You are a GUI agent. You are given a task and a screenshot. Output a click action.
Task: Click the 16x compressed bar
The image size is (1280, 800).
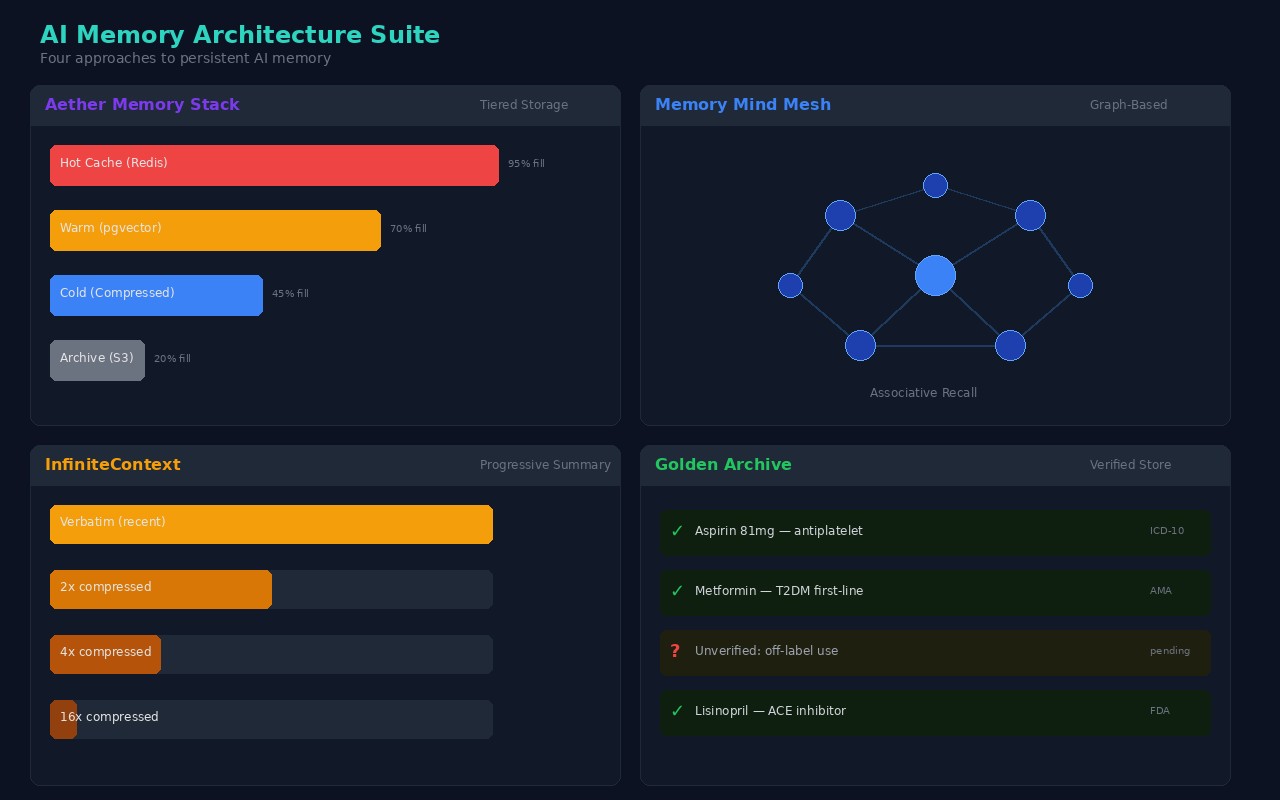(x=63, y=719)
